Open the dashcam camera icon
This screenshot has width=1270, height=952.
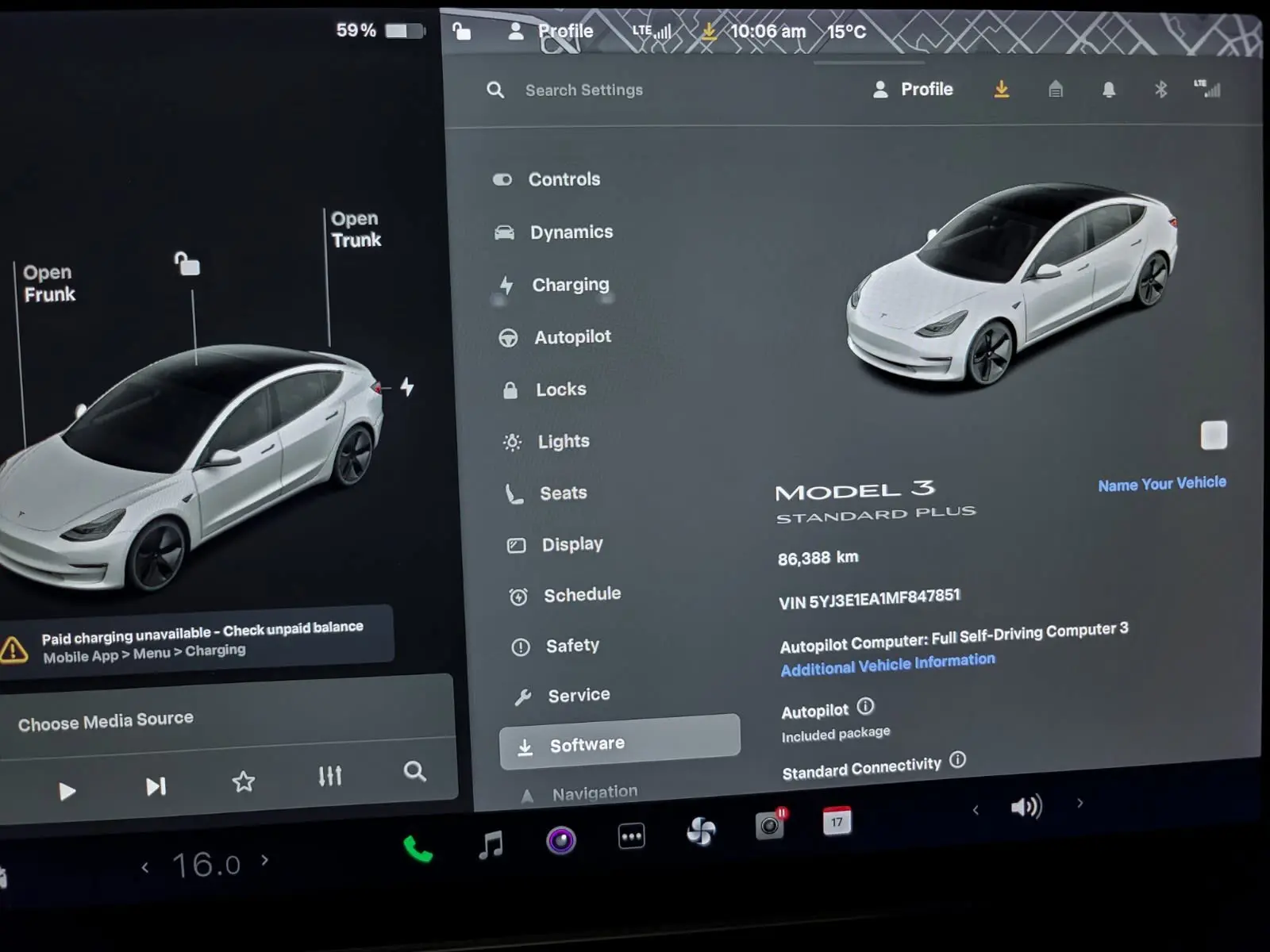(769, 824)
